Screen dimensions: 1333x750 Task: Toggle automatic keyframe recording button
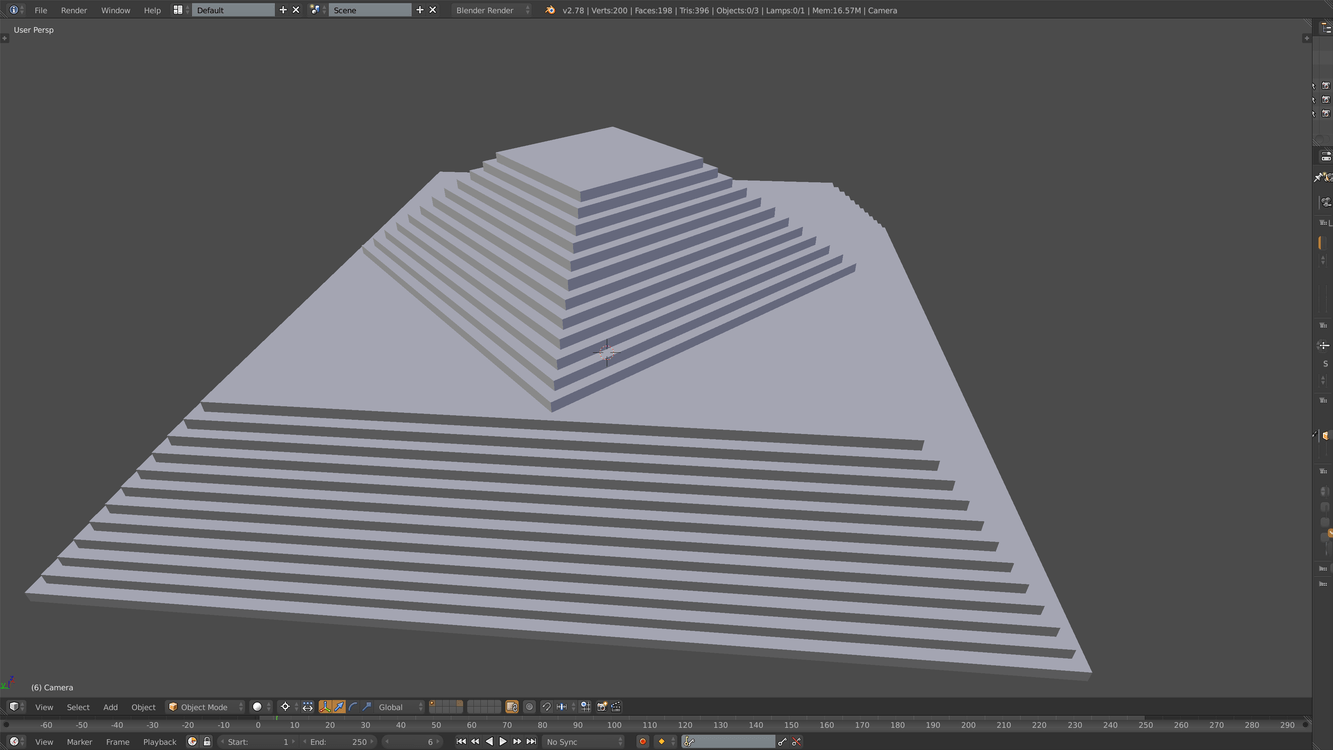coord(643,742)
